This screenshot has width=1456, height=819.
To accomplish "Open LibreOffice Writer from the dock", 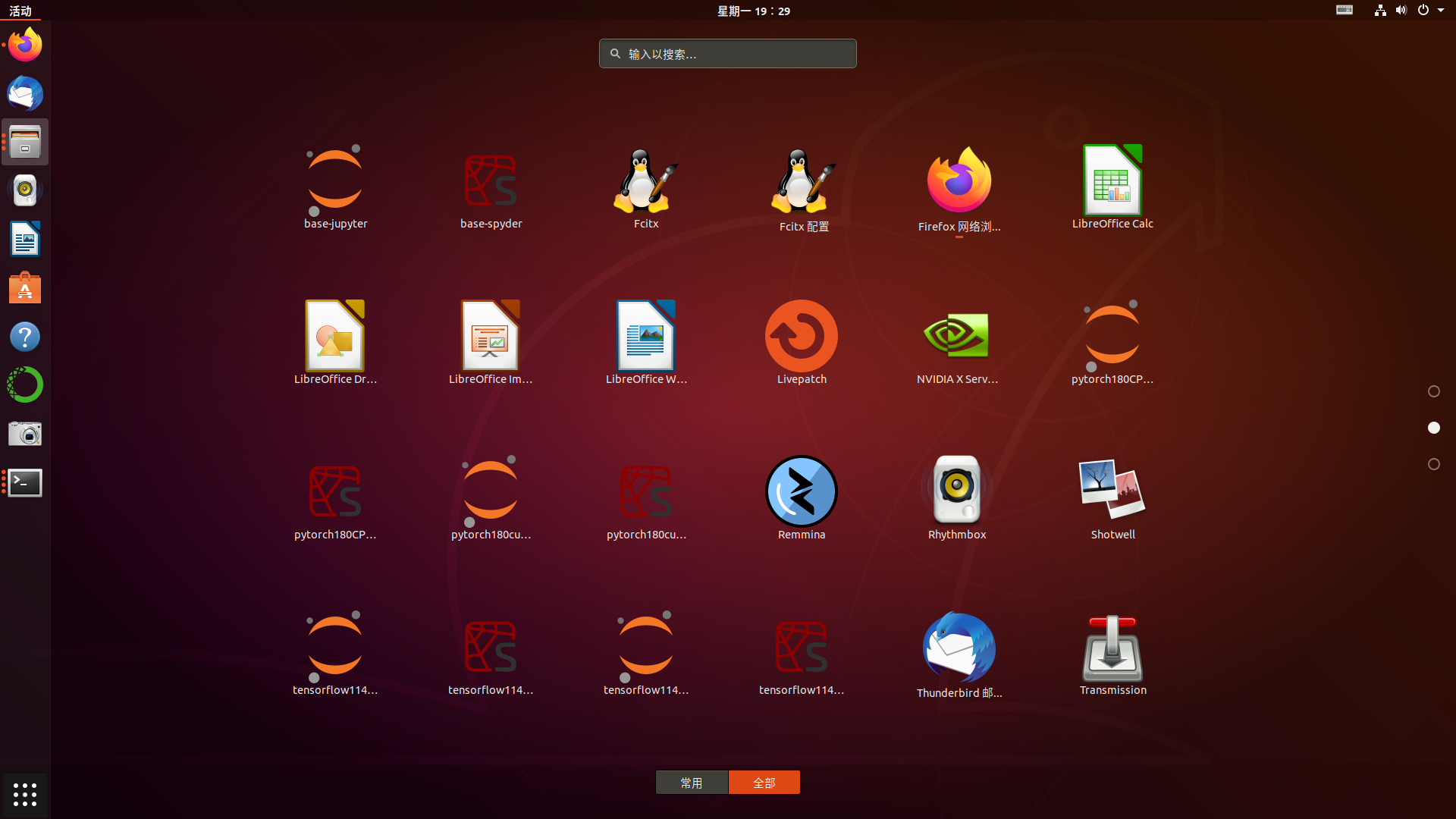I will pyautogui.click(x=25, y=239).
